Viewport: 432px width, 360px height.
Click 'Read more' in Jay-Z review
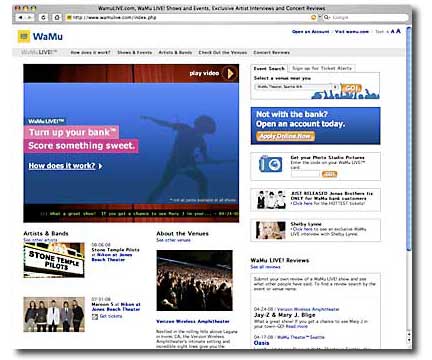[297, 326]
